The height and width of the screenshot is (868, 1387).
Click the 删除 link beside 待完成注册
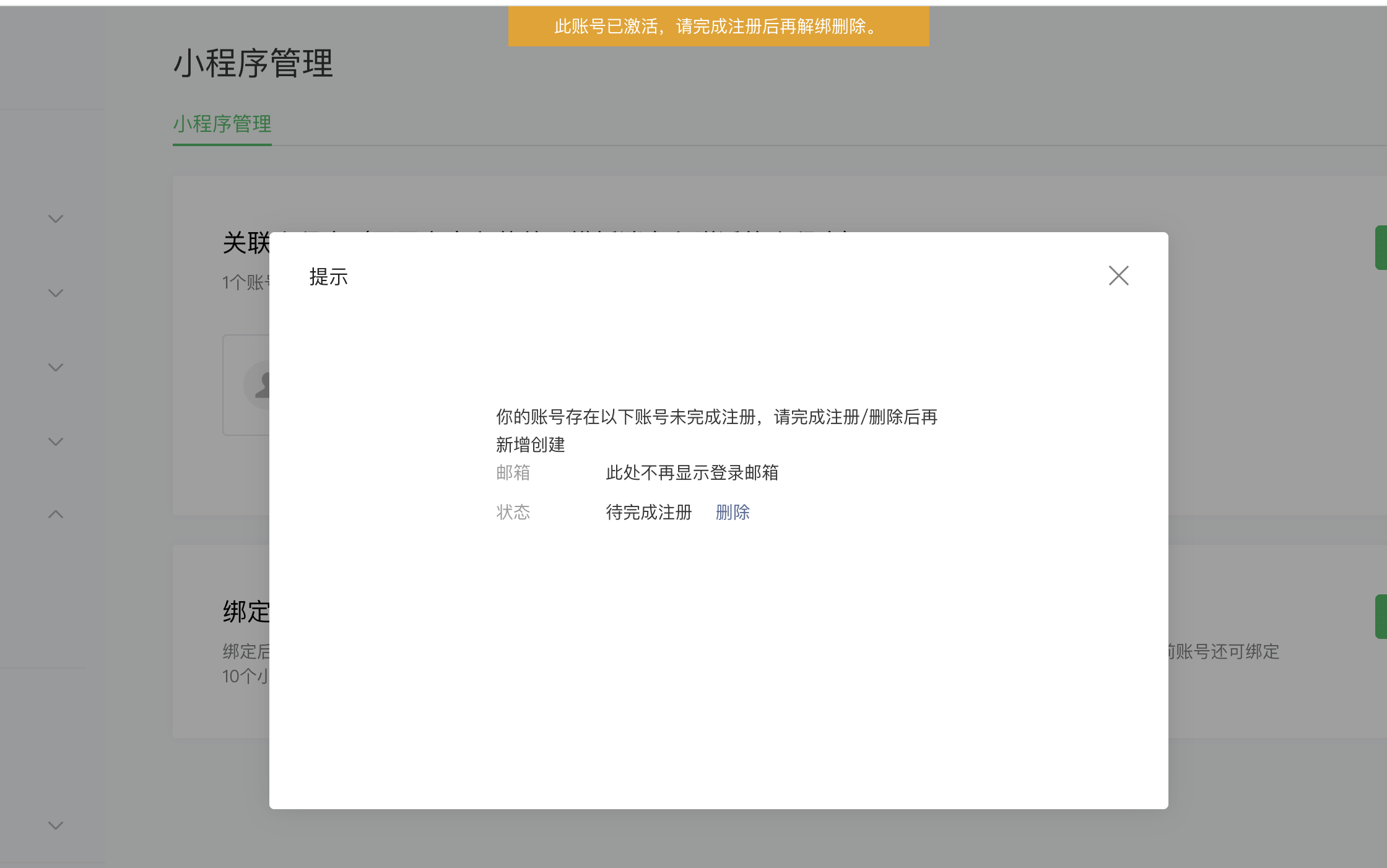point(733,512)
